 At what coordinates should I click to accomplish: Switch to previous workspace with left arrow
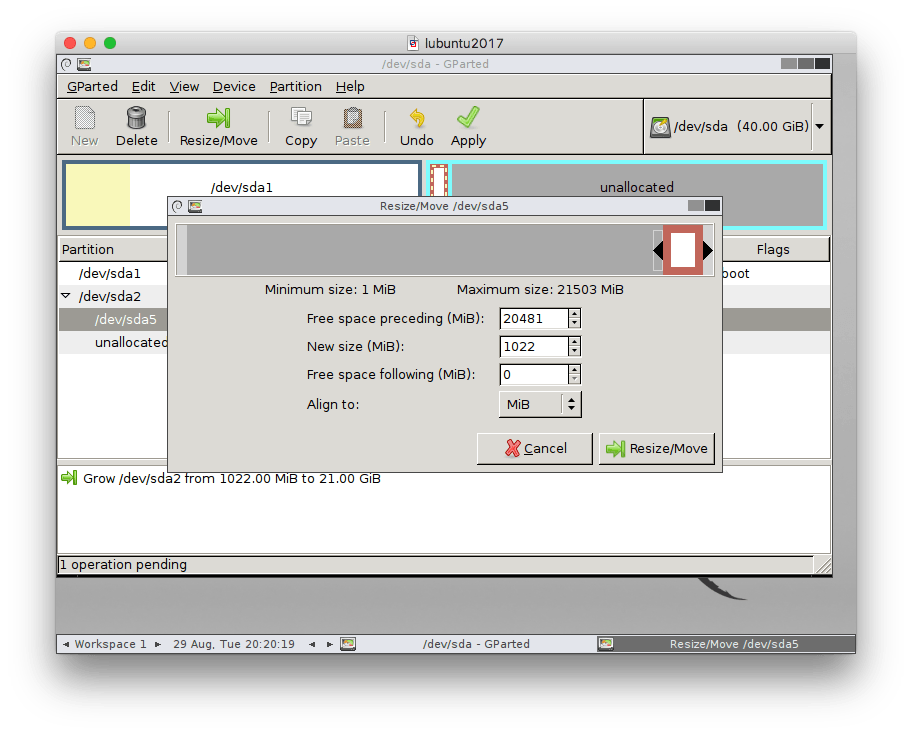(x=66, y=644)
